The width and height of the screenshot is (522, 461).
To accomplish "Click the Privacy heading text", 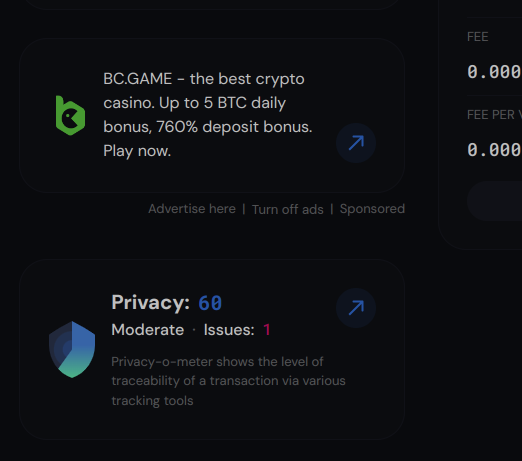I will pyautogui.click(x=151, y=303).
